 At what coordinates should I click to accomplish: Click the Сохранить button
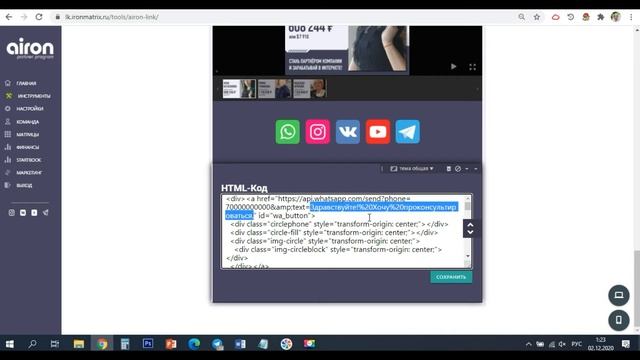[x=451, y=277]
